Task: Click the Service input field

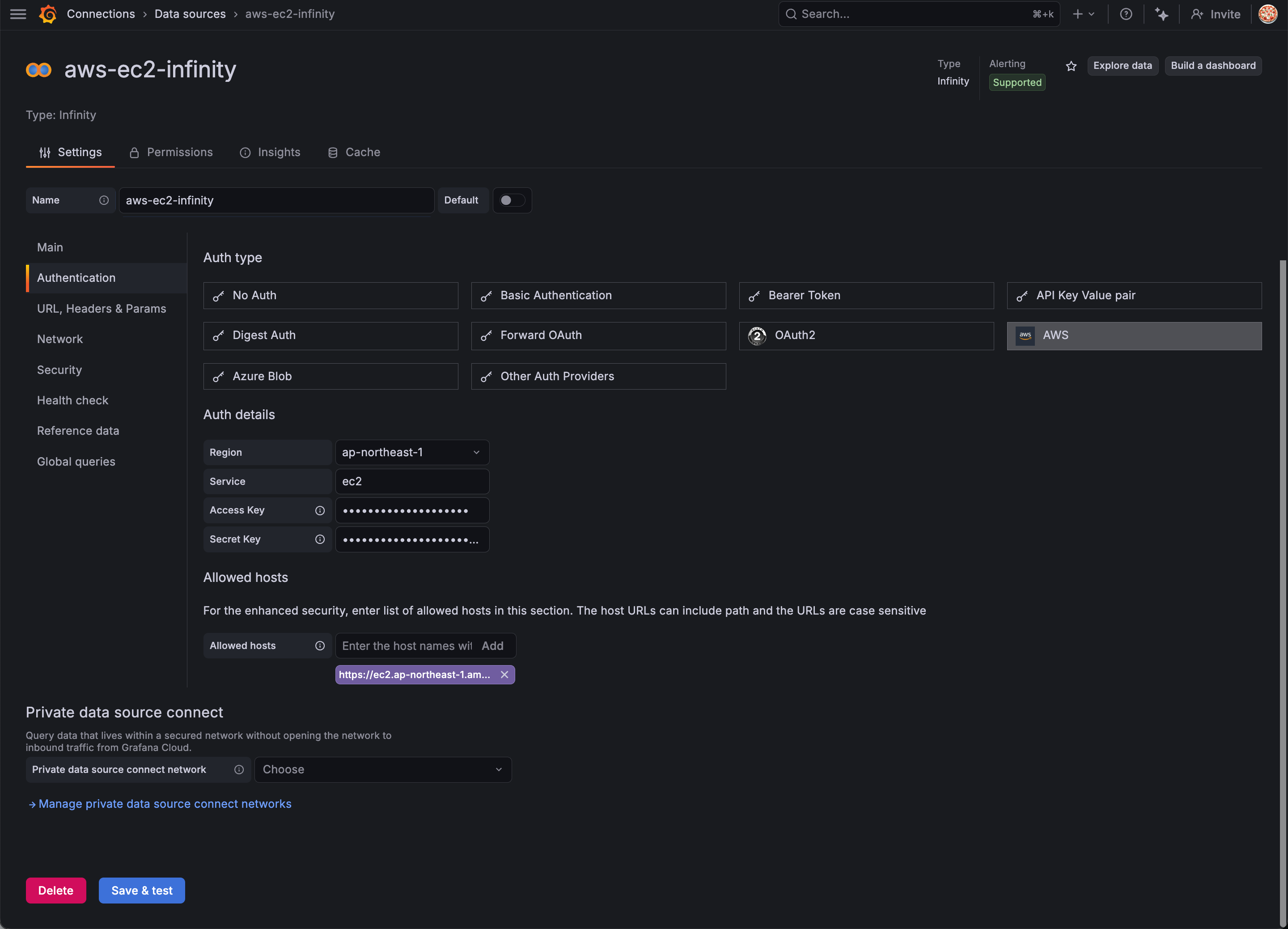Action: pyautogui.click(x=412, y=482)
